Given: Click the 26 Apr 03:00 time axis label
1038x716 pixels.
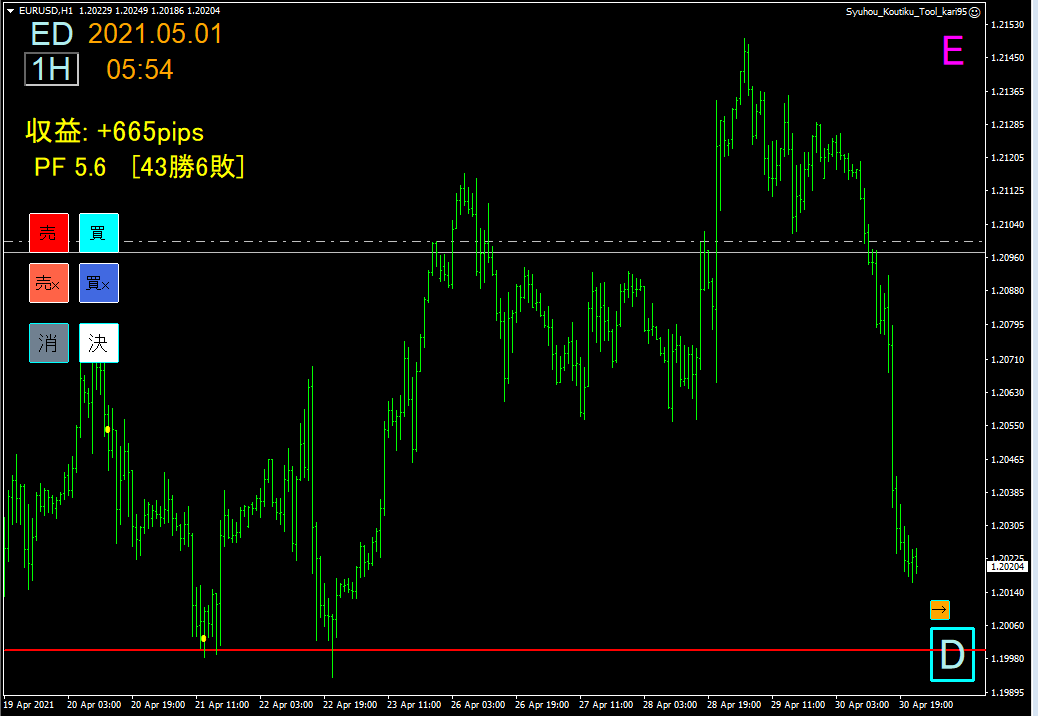Looking at the screenshot, I should 478,705.
